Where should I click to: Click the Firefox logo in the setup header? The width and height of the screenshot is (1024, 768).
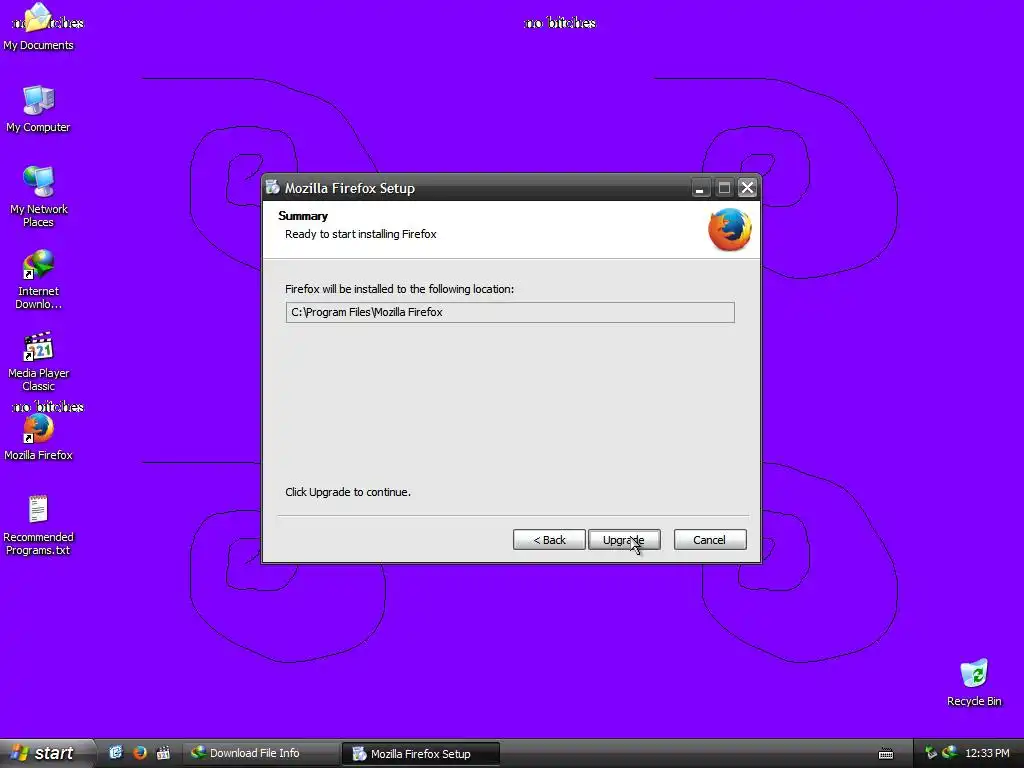tap(729, 229)
